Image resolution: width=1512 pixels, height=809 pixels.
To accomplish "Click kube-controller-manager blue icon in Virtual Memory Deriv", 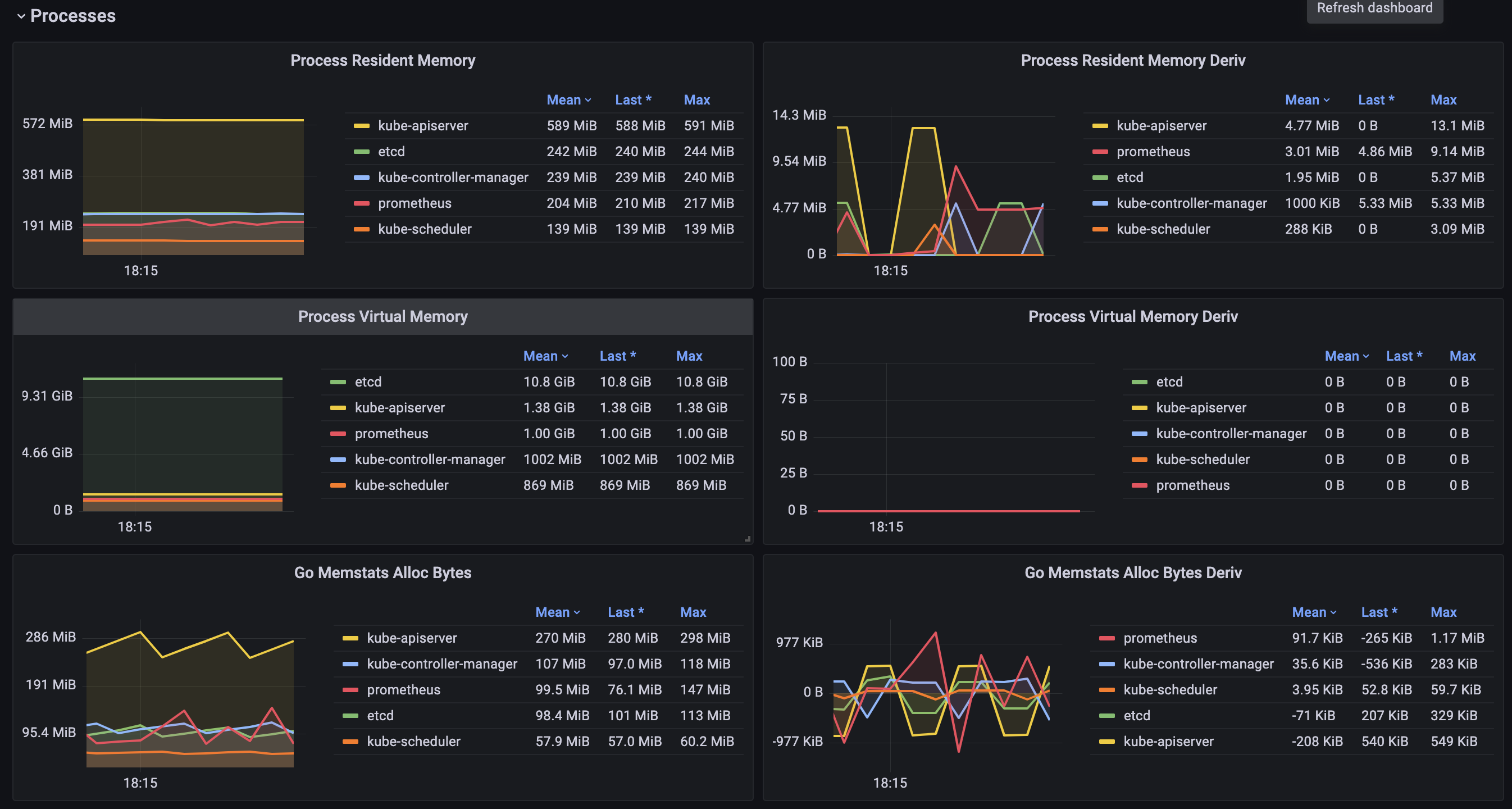I will point(1139,433).
